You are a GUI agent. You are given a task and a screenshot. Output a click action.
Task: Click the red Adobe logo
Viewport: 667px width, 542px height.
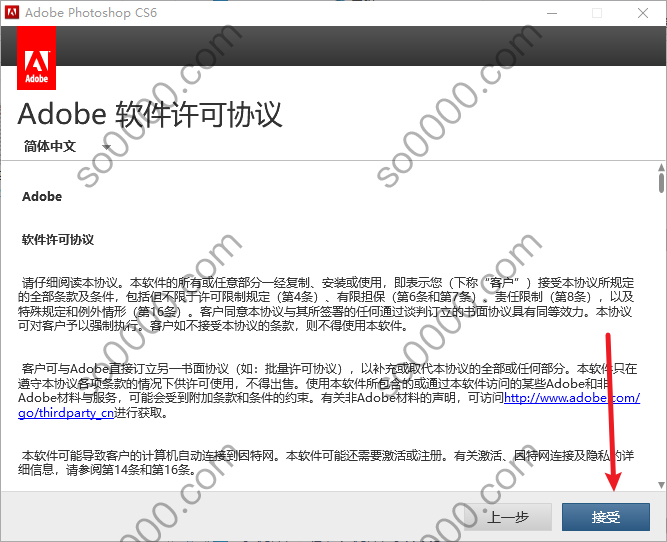coord(37,58)
